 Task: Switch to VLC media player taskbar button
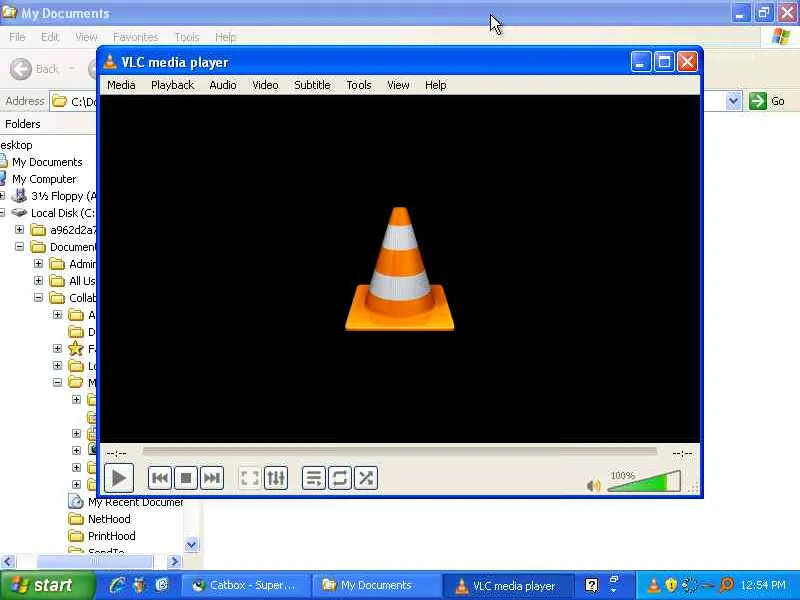coord(509,585)
